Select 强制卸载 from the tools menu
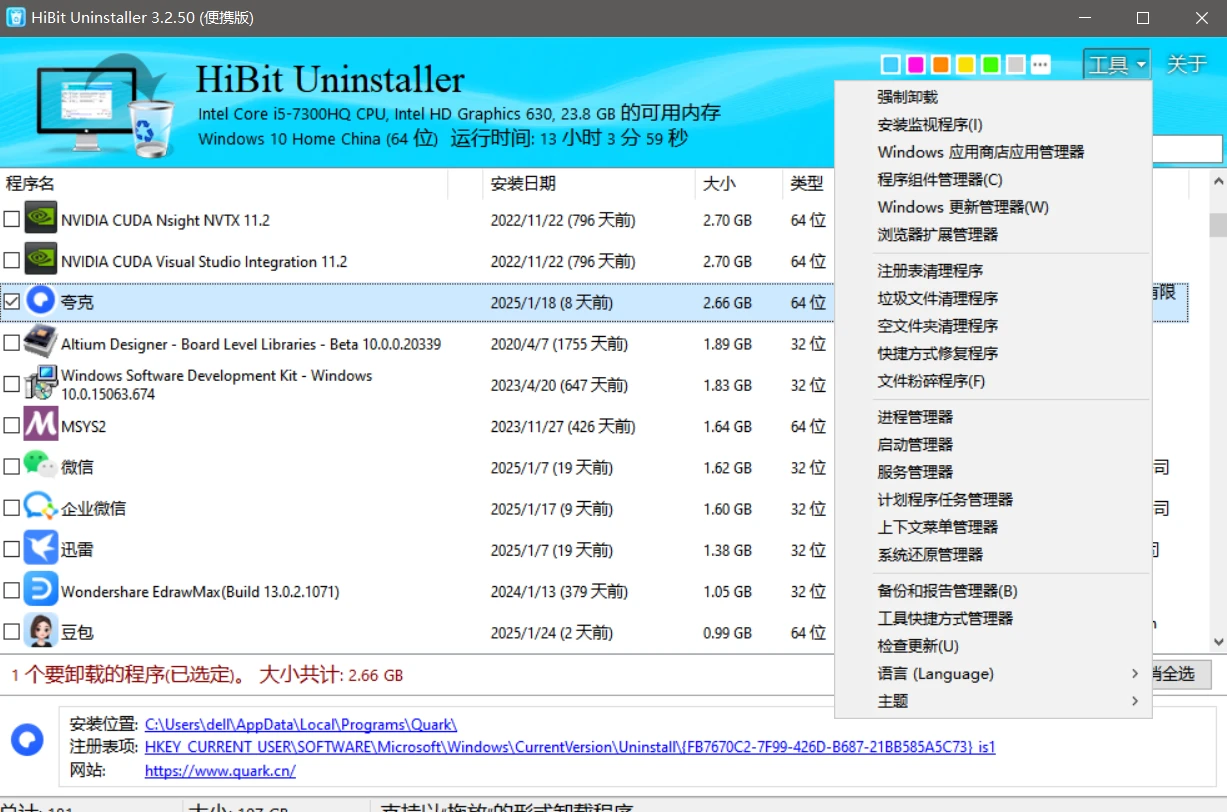 [907, 97]
